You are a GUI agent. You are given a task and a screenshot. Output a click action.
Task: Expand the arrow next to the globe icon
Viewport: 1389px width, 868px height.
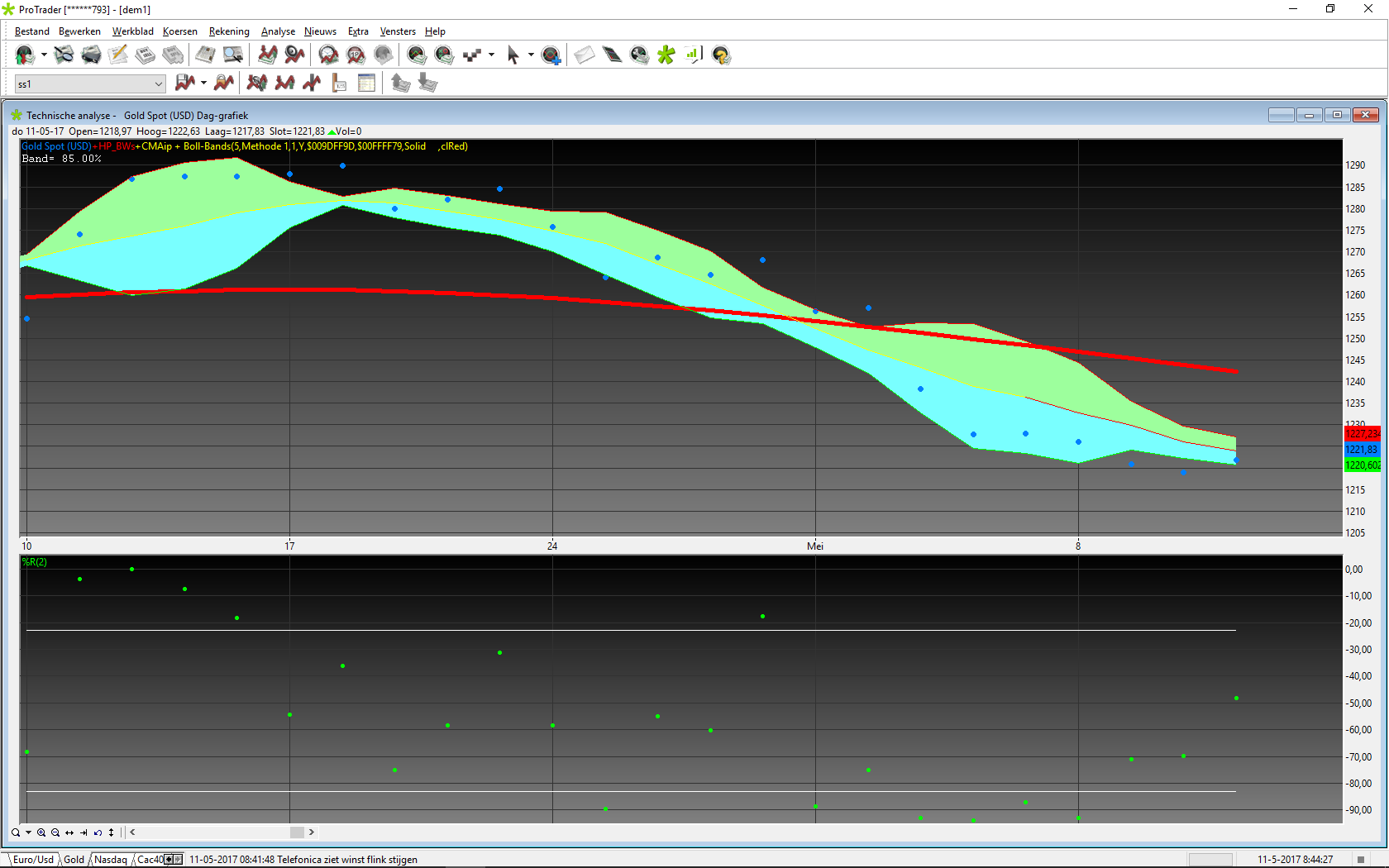(x=44, y=55)
